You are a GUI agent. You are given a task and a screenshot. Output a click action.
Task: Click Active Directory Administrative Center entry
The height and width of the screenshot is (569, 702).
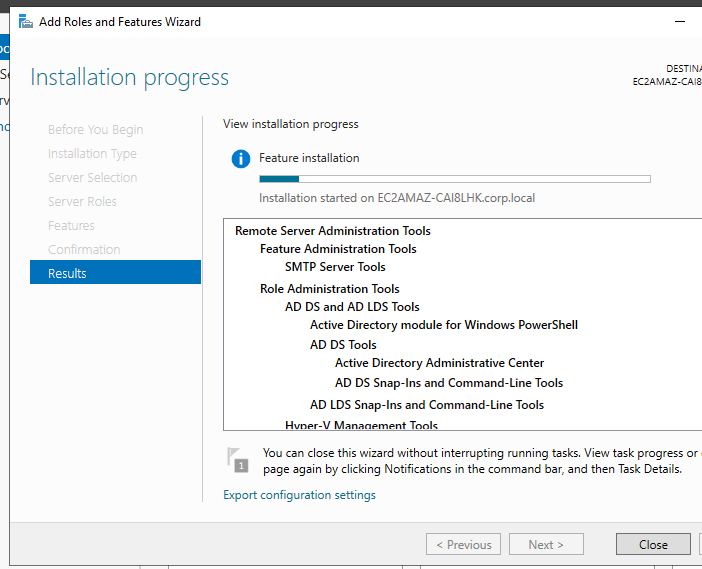439,363
